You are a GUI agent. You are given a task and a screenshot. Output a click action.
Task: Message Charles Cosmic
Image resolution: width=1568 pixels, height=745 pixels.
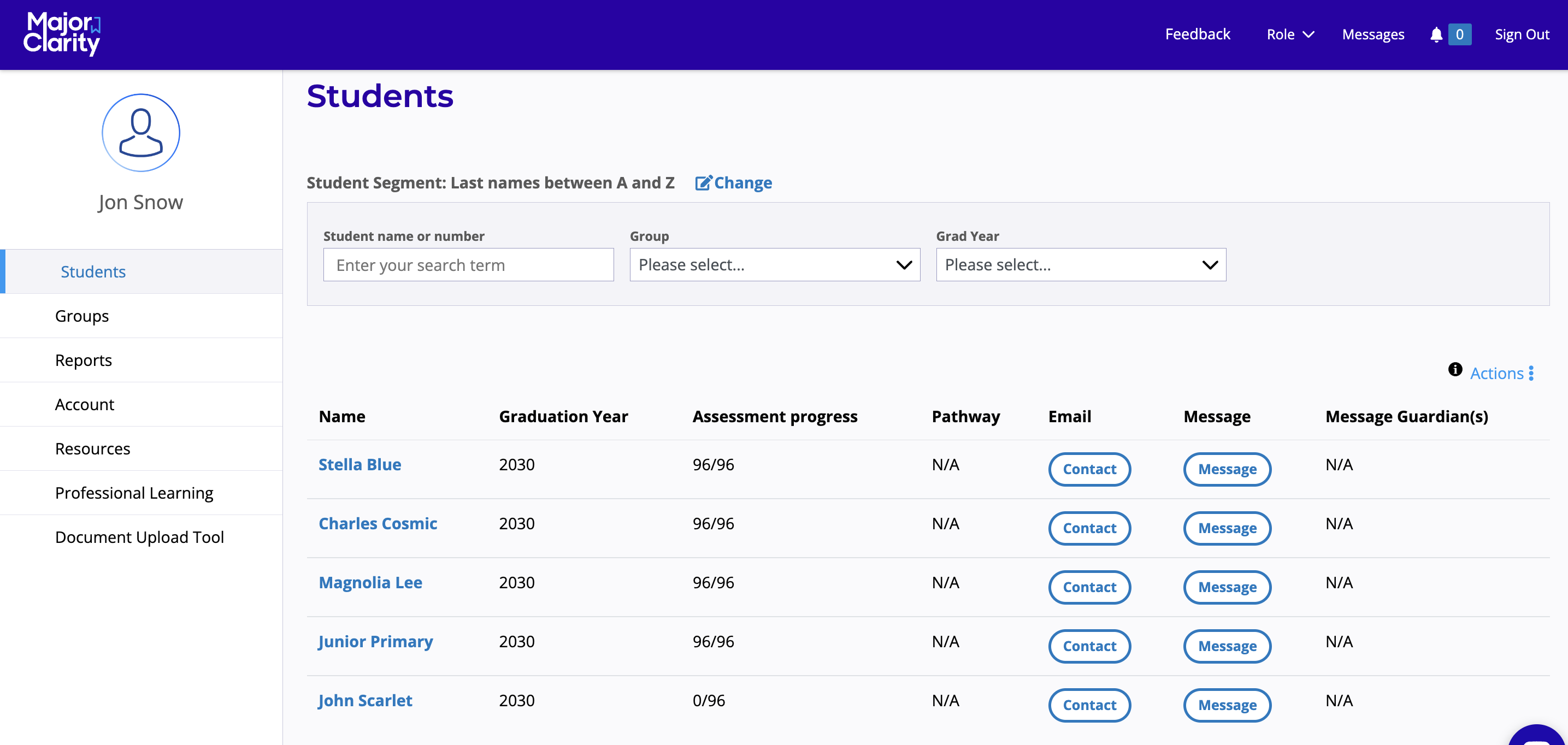(x=1227, y=528)
